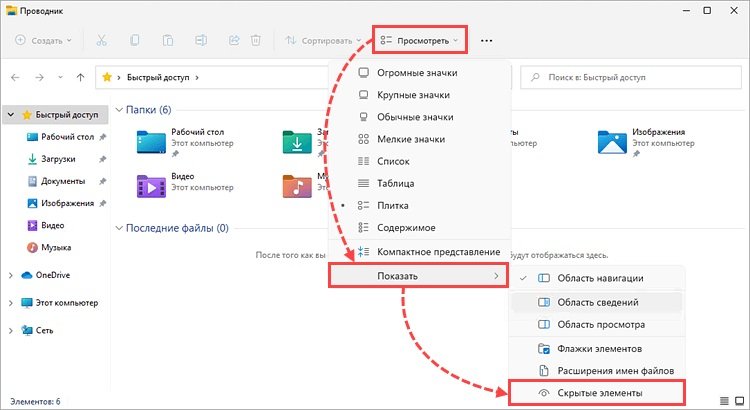Switch to details view icon in status bar

click(x=725, y=401)
